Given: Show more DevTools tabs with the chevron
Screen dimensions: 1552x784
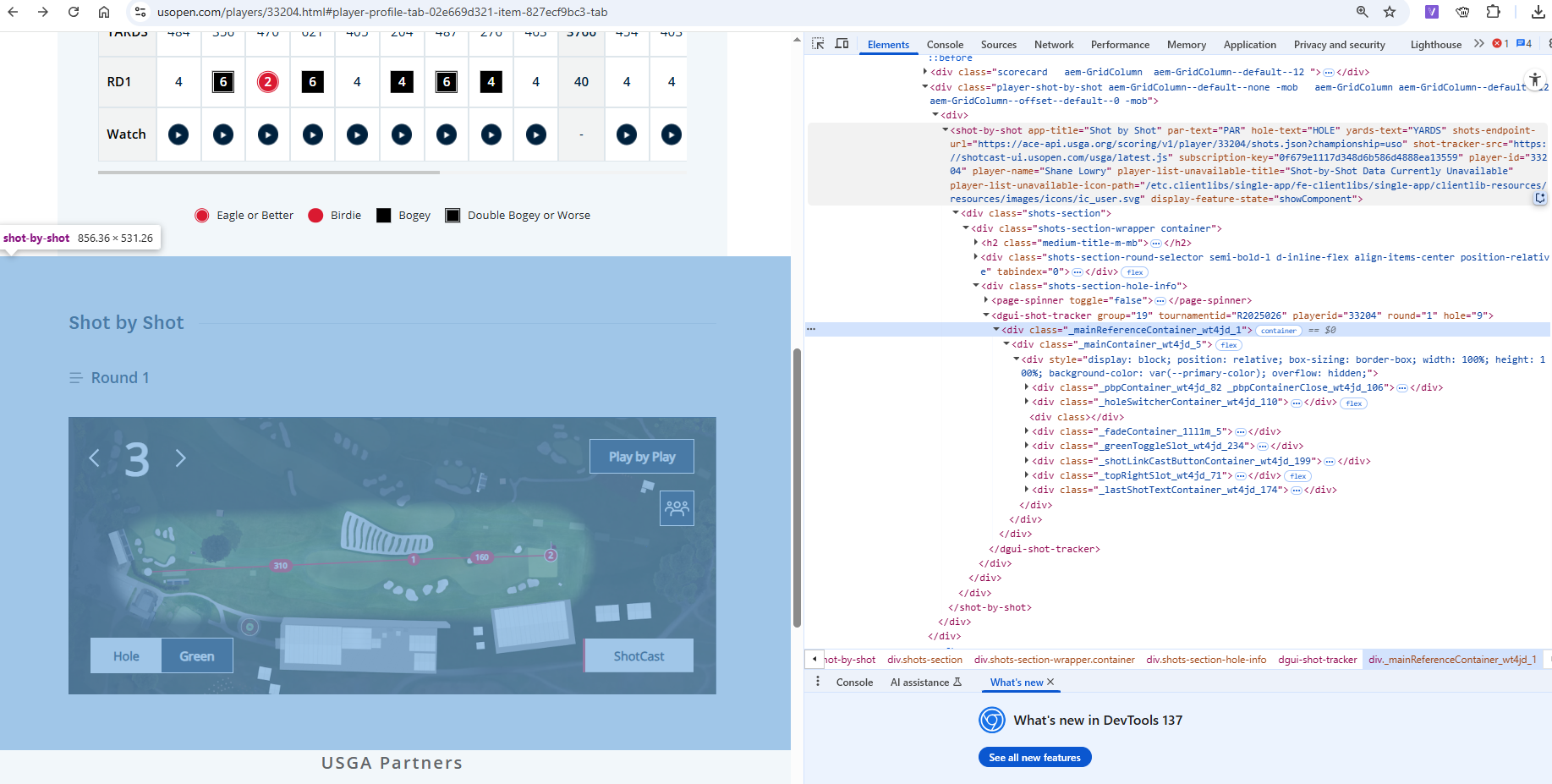Looking at the screenshot, I should [1478, 44].
